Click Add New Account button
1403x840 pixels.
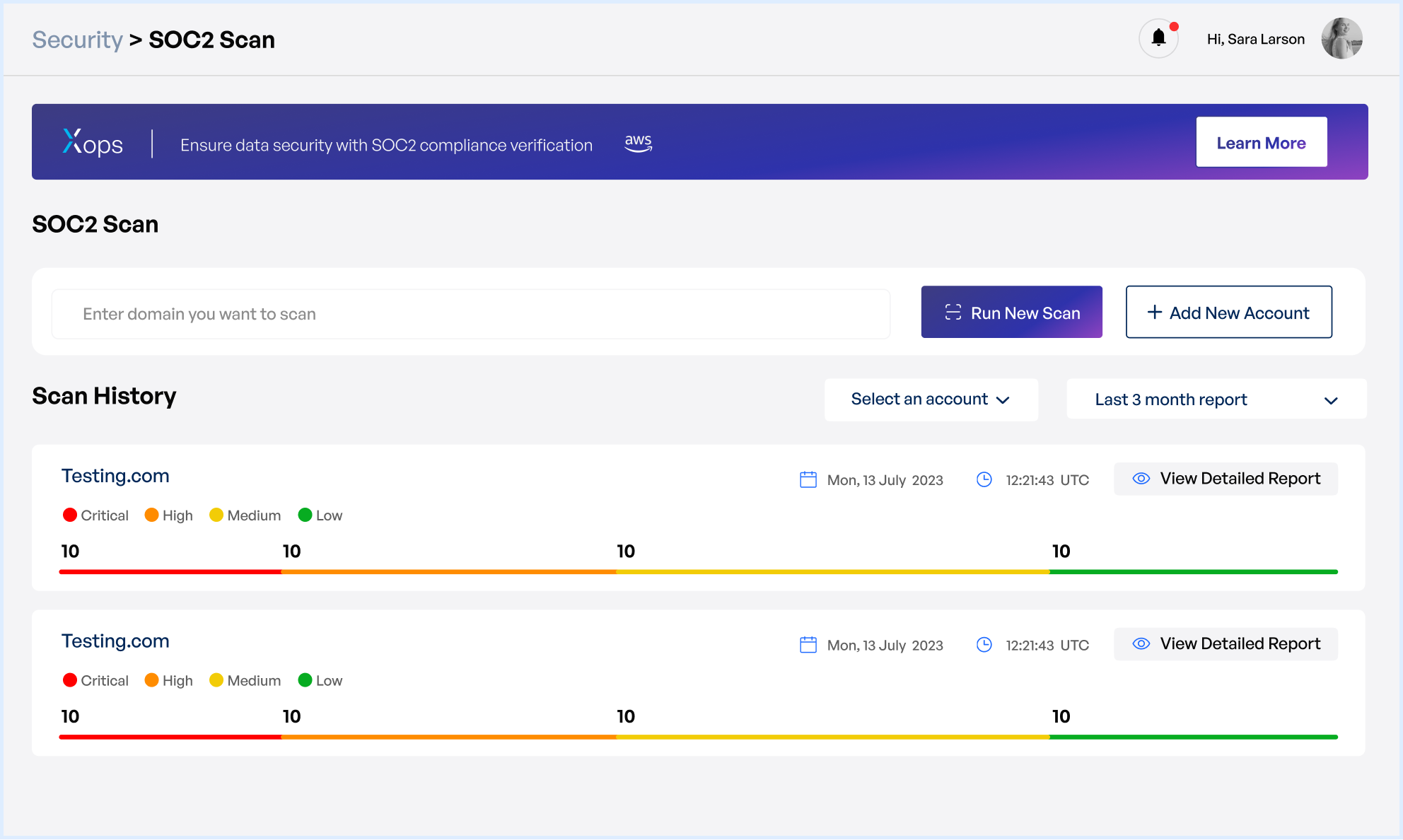(1228, 312)
